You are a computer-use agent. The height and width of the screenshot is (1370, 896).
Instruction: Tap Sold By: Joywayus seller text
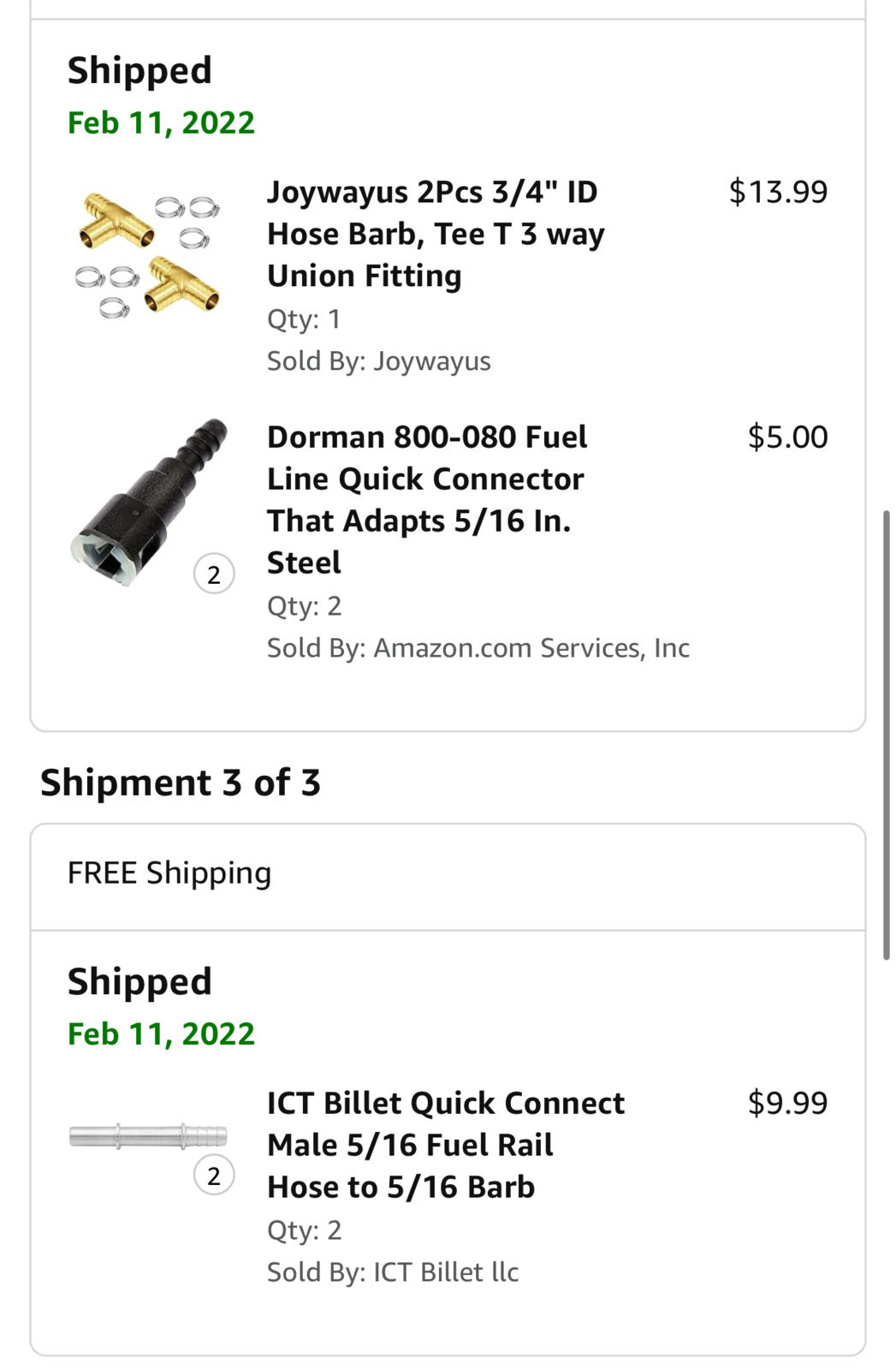pos(379,361)
